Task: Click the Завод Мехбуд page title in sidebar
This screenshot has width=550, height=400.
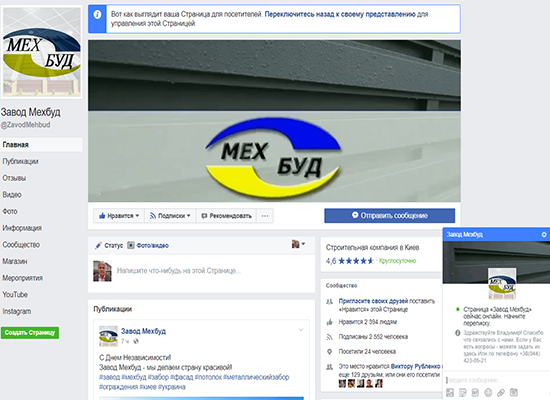Action: pyautogui.click(x=31, y=112)
